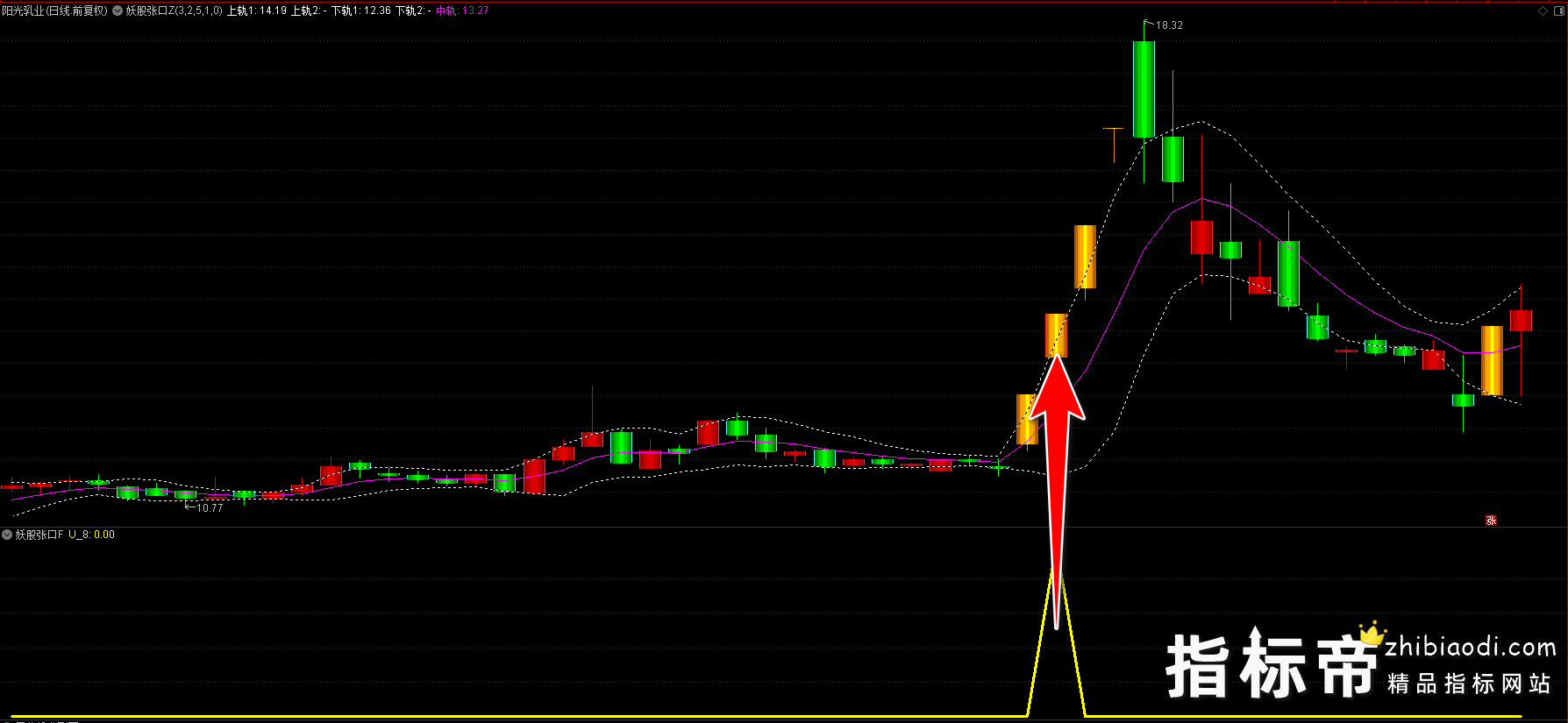
Task: Expand the 妖股张口F sub-indicator dropdown arrow
Action: [7, 535]
